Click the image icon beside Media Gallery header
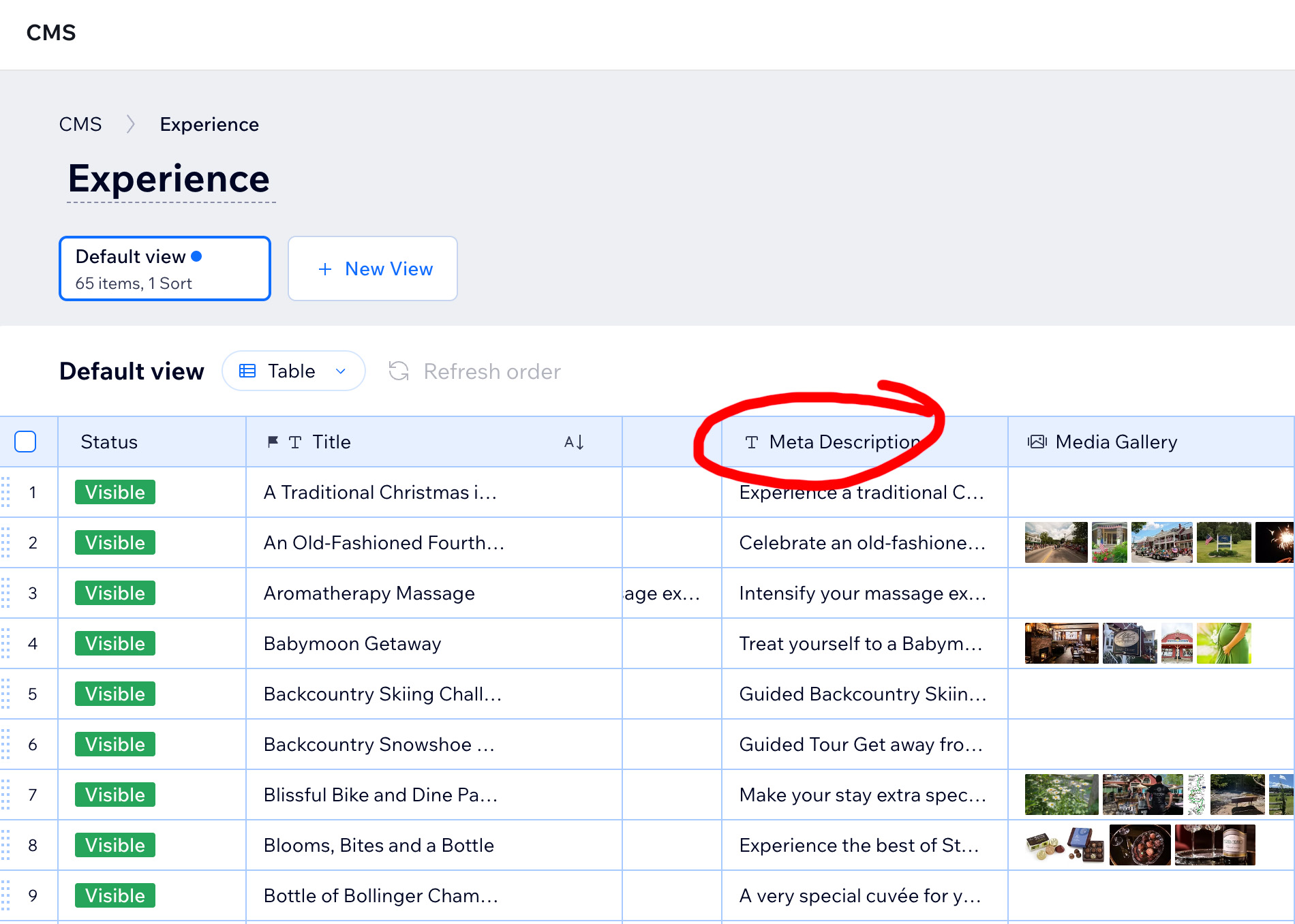The image size is (1295, 924). pyautogui.click(x=1036, y=442)
